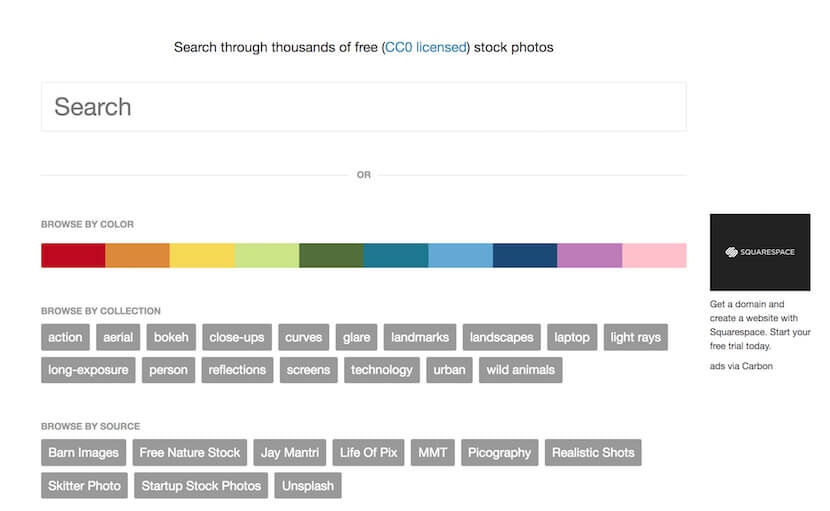This screenshot has height=511, width=830.
Task: Click the Squarespace ad logo image
Action: point(760,251)
